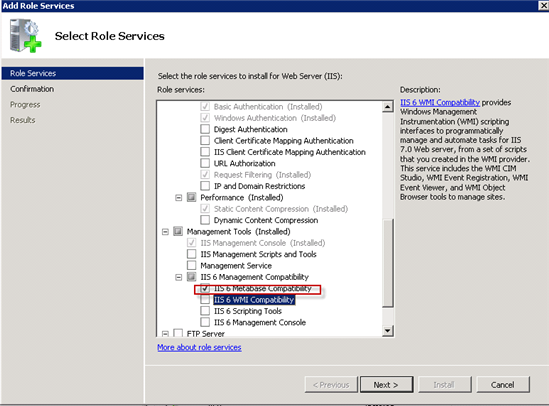Click the server with green plus wizard icon
The image size is (549, 406).
point(25,36)
